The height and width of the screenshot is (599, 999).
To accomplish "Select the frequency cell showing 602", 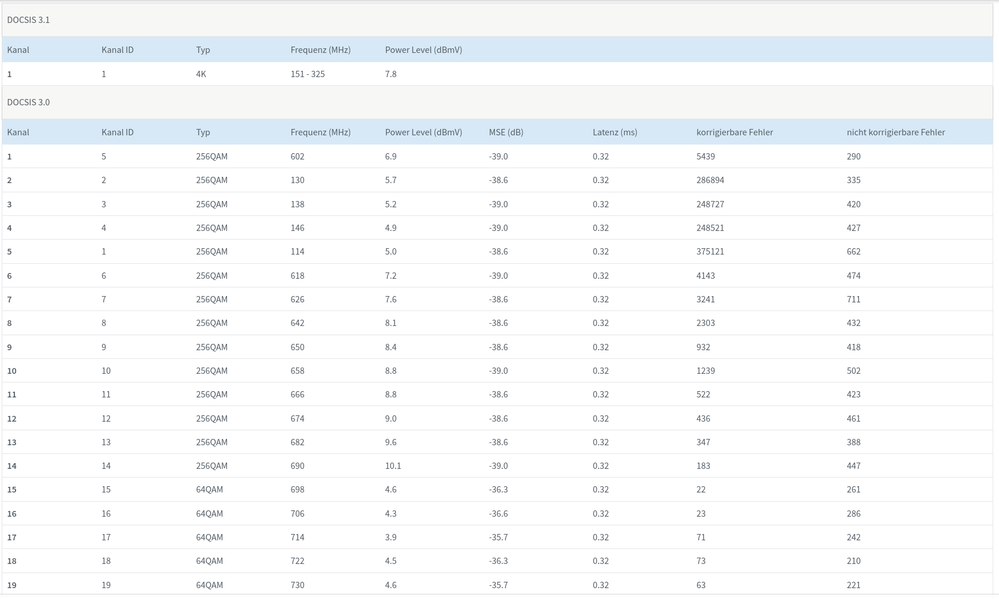I will tap(297, 157).
